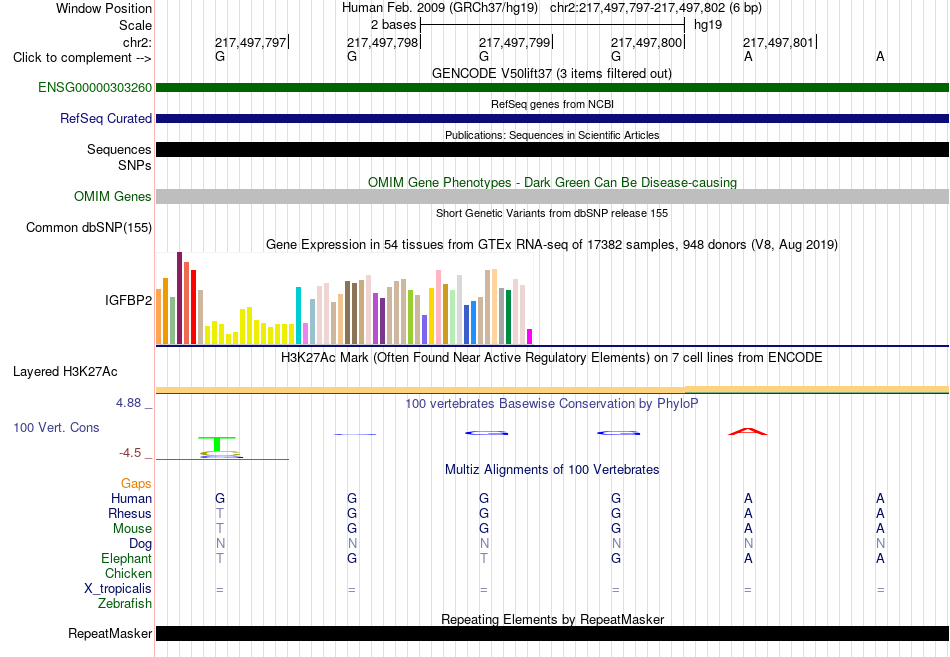Click the "Click to complement -->" label
Viewport: 950px width, 657px height.
click(x=82, y=58)
